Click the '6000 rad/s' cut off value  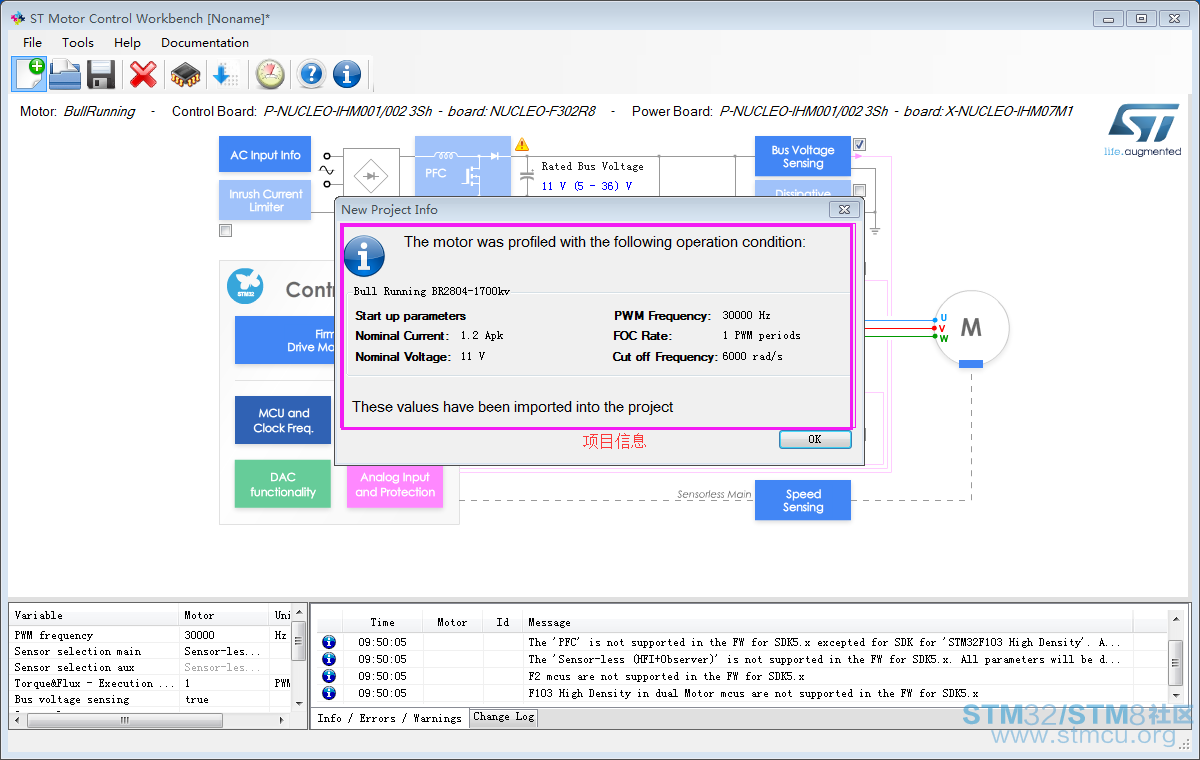coord(752,356)
